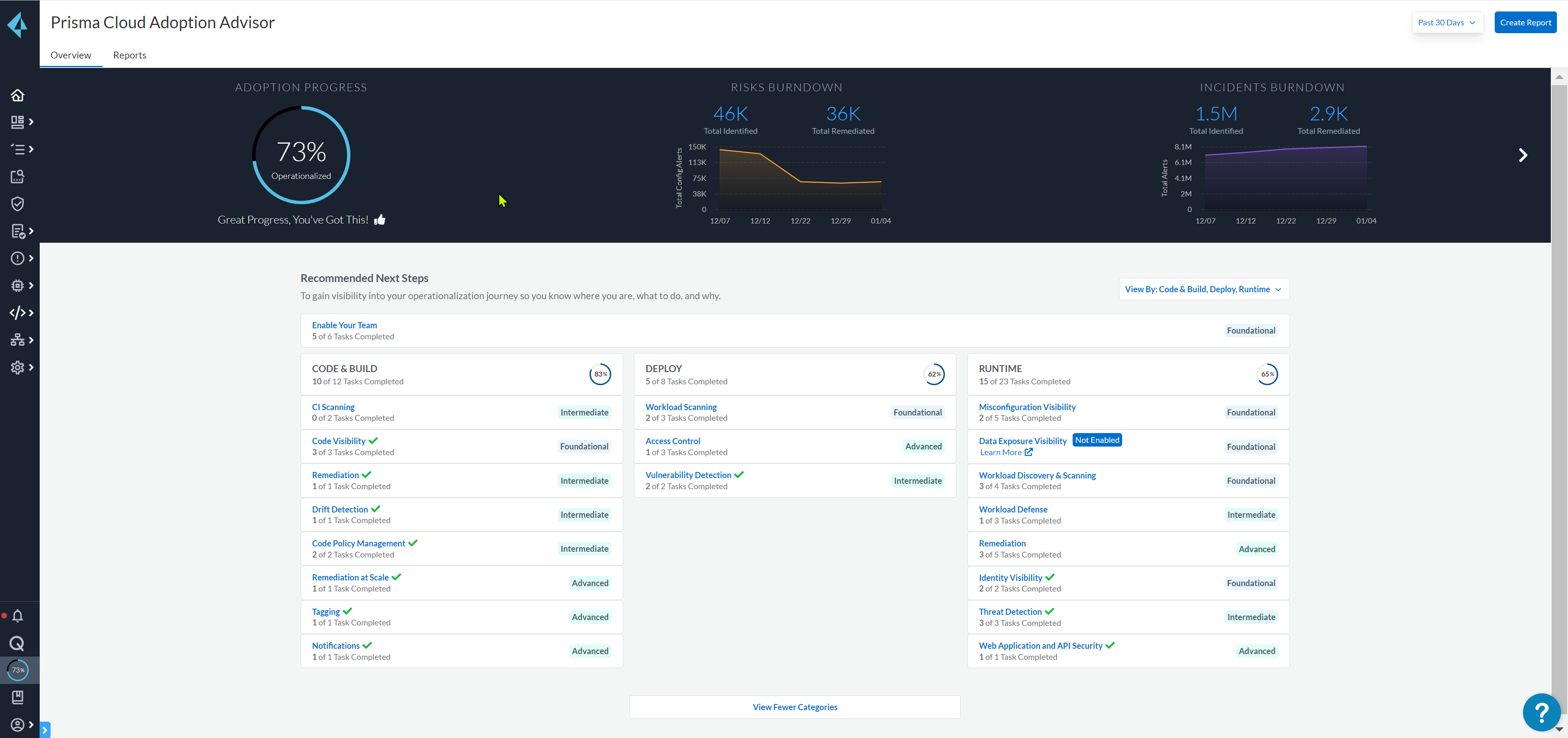Screen dimensions: 1568x738
Task: Click the Runtime 65% progress ring
Action: pos(1268,374)
